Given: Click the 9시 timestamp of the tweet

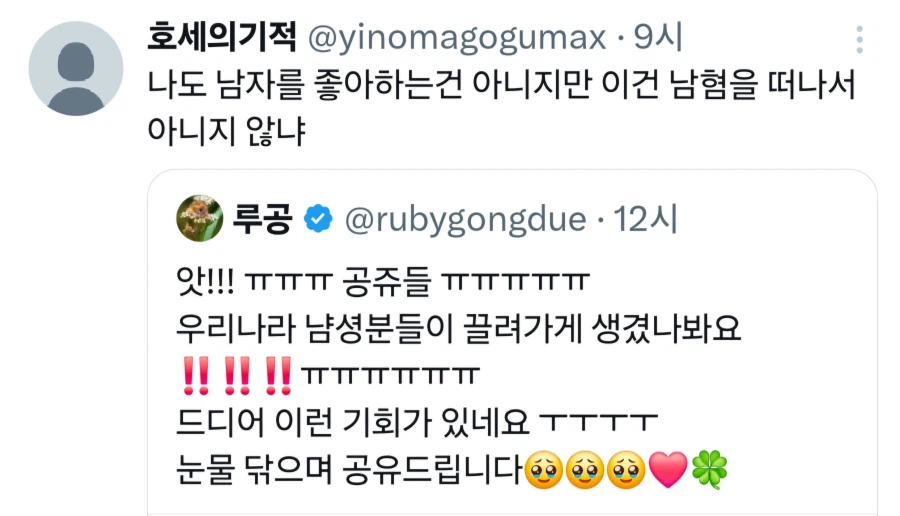Looking at the screenshot, I should (x=658, y=37).
